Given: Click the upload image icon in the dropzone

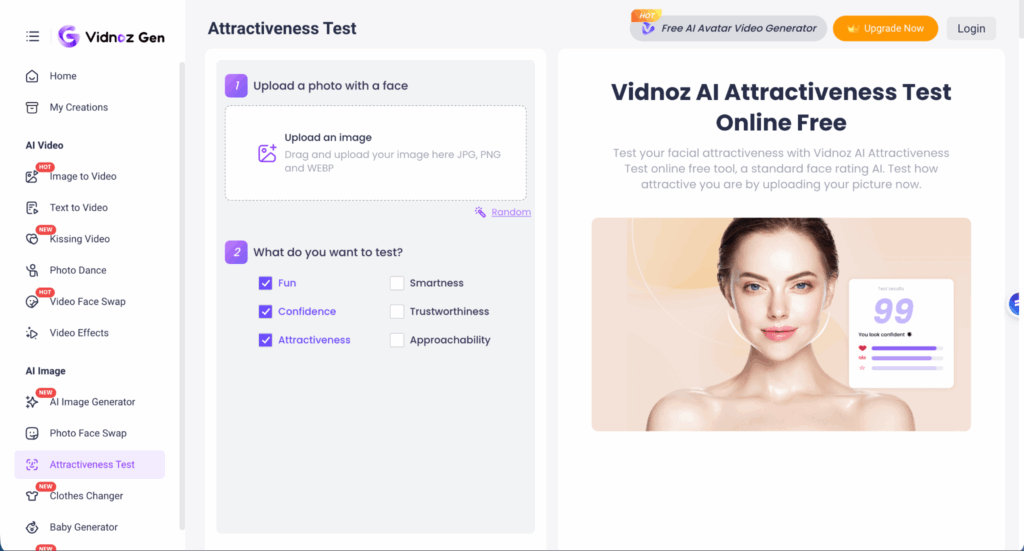Looking at the screenshot, I should pyautogui.click(x=267, y=153).
